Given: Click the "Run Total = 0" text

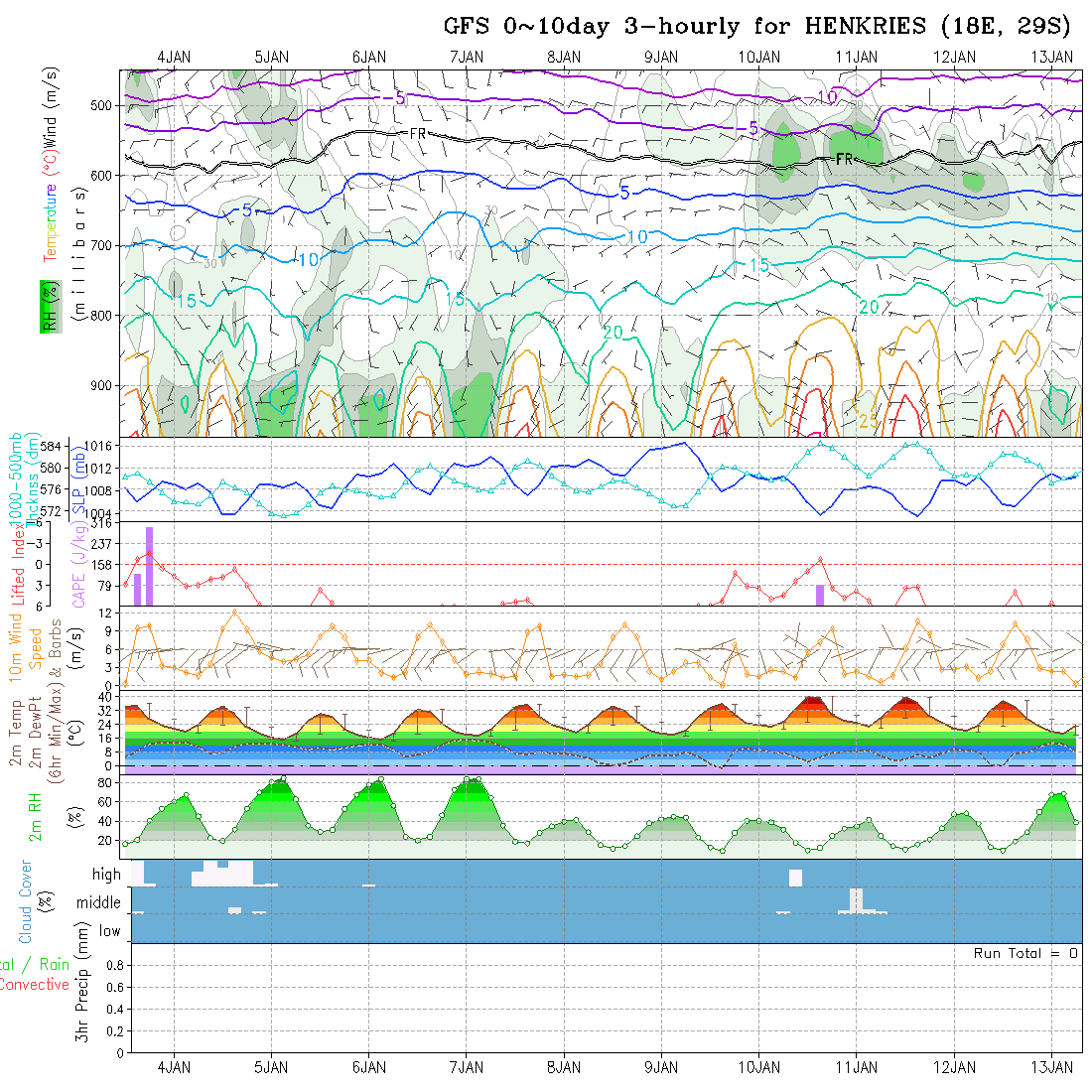Looking at the screenshot, I should tap(1025, 953).
